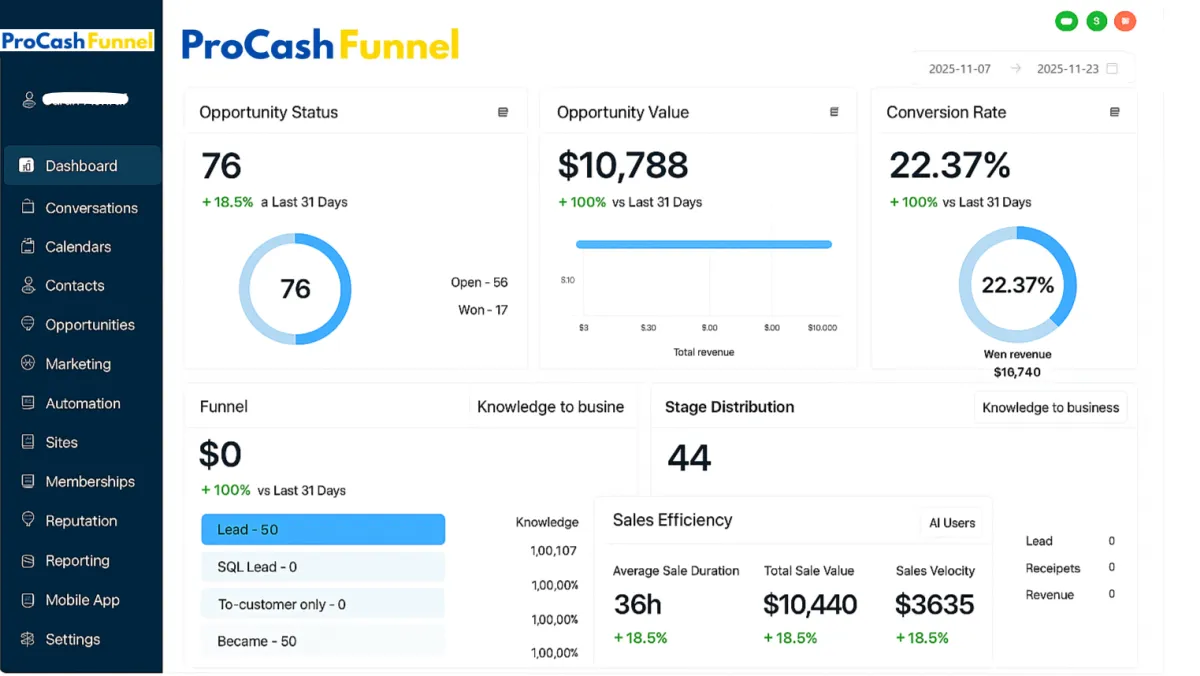Click the green dollar round header icon

point(1096,20)
